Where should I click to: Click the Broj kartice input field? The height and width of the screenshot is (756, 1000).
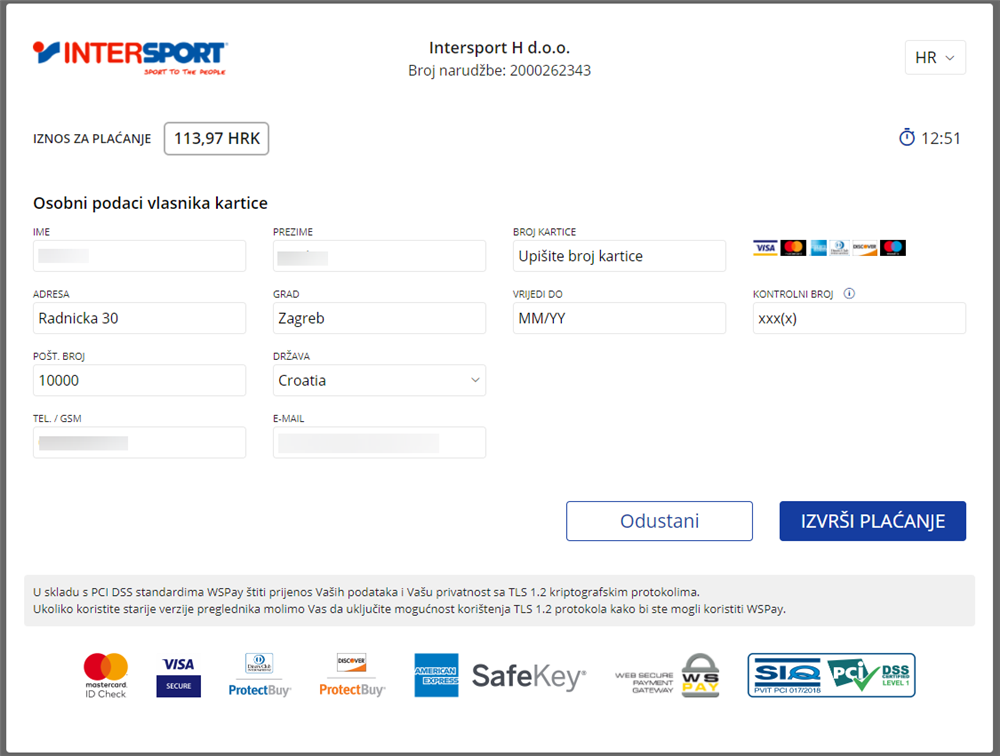point(619,256)
